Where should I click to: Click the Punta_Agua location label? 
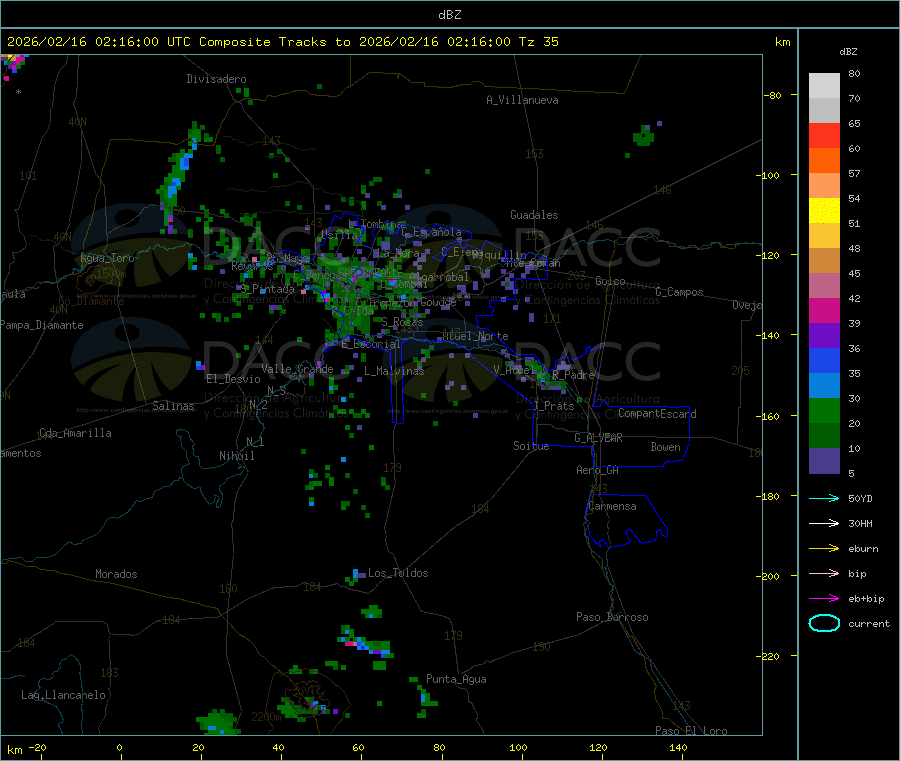tap(456, 679)
